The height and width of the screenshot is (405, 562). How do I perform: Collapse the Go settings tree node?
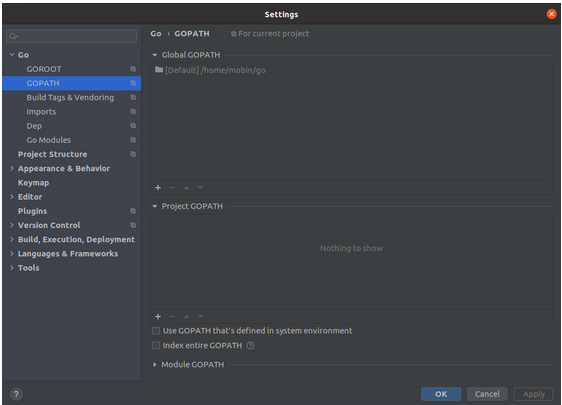click(x=12, y=54)
